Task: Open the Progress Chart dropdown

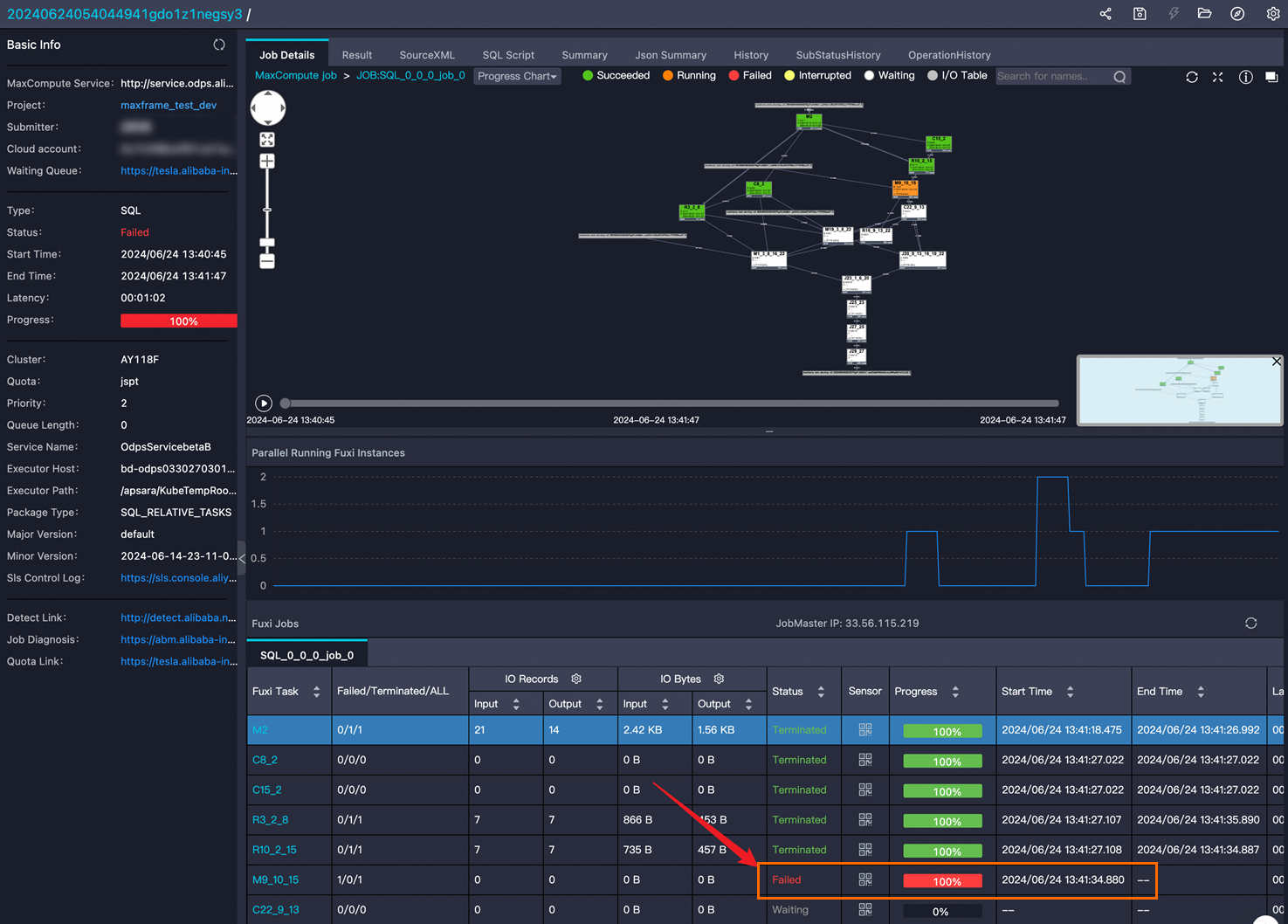Action: [x=517, y=77]
